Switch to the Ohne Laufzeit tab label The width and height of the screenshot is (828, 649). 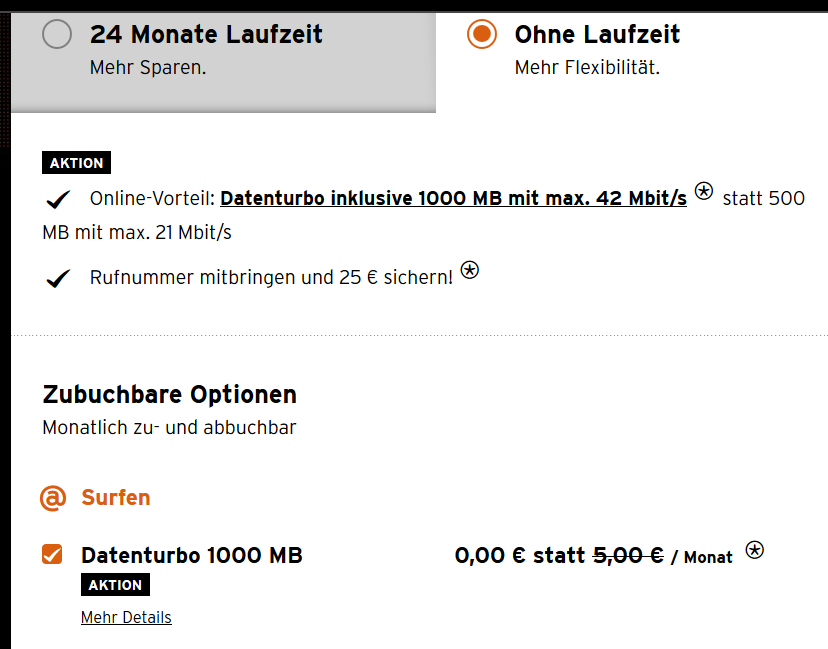point(597,35)
